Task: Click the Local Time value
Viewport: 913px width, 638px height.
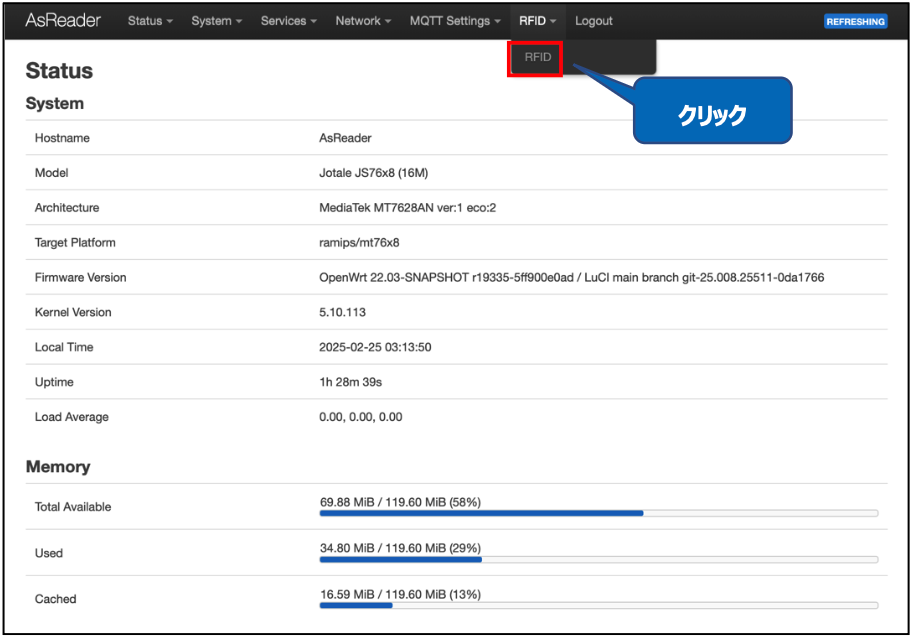Action: [x=375, y=347]
